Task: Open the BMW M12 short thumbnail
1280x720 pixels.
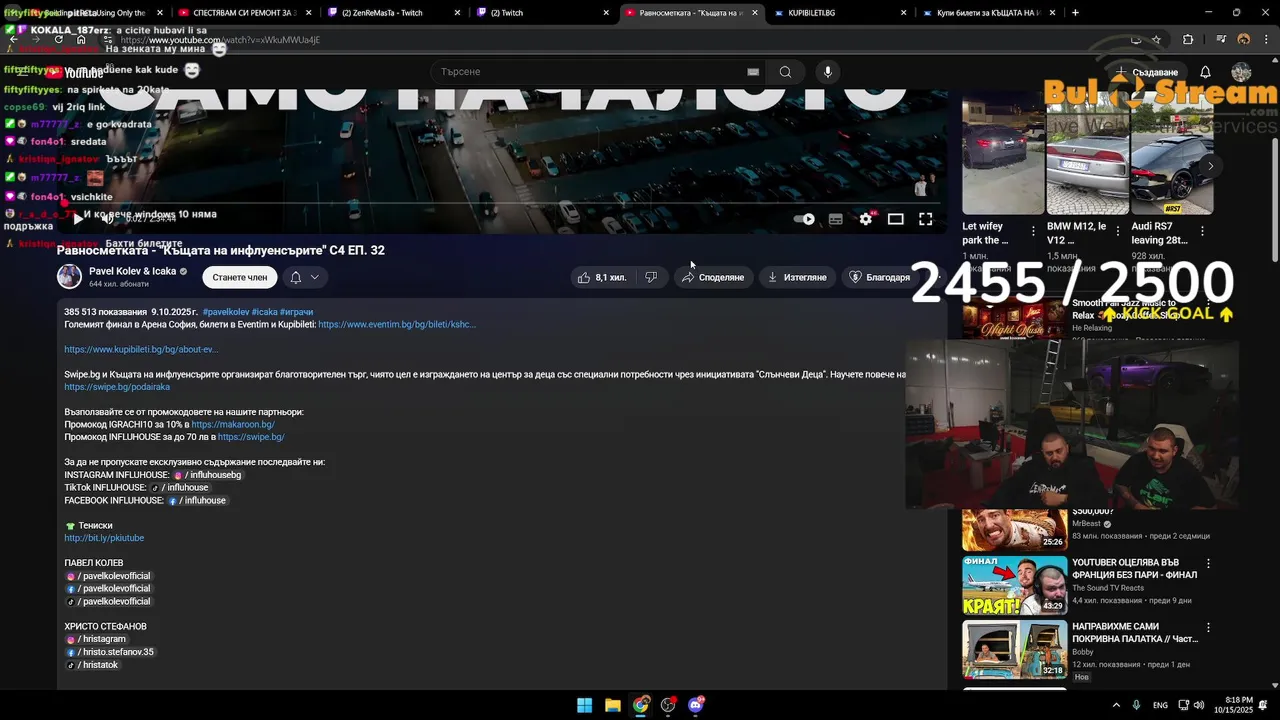Action: (1088, 153)
